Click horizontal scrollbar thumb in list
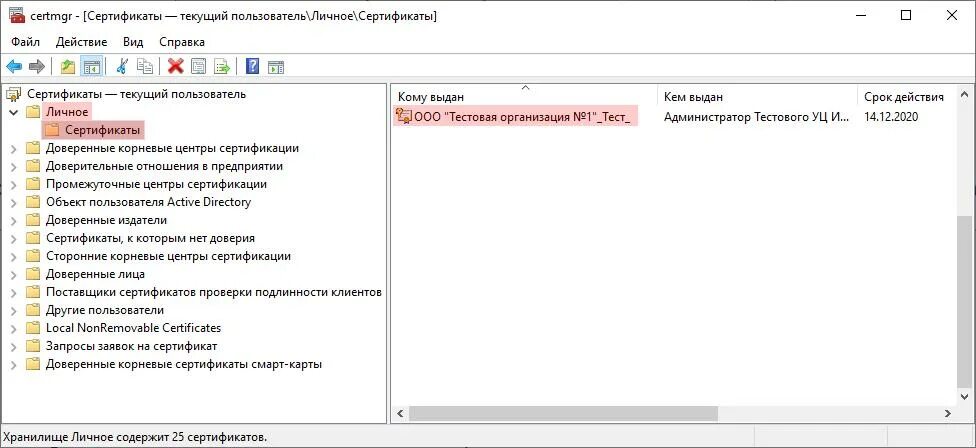The image size is (976, 448). [563, 414]
